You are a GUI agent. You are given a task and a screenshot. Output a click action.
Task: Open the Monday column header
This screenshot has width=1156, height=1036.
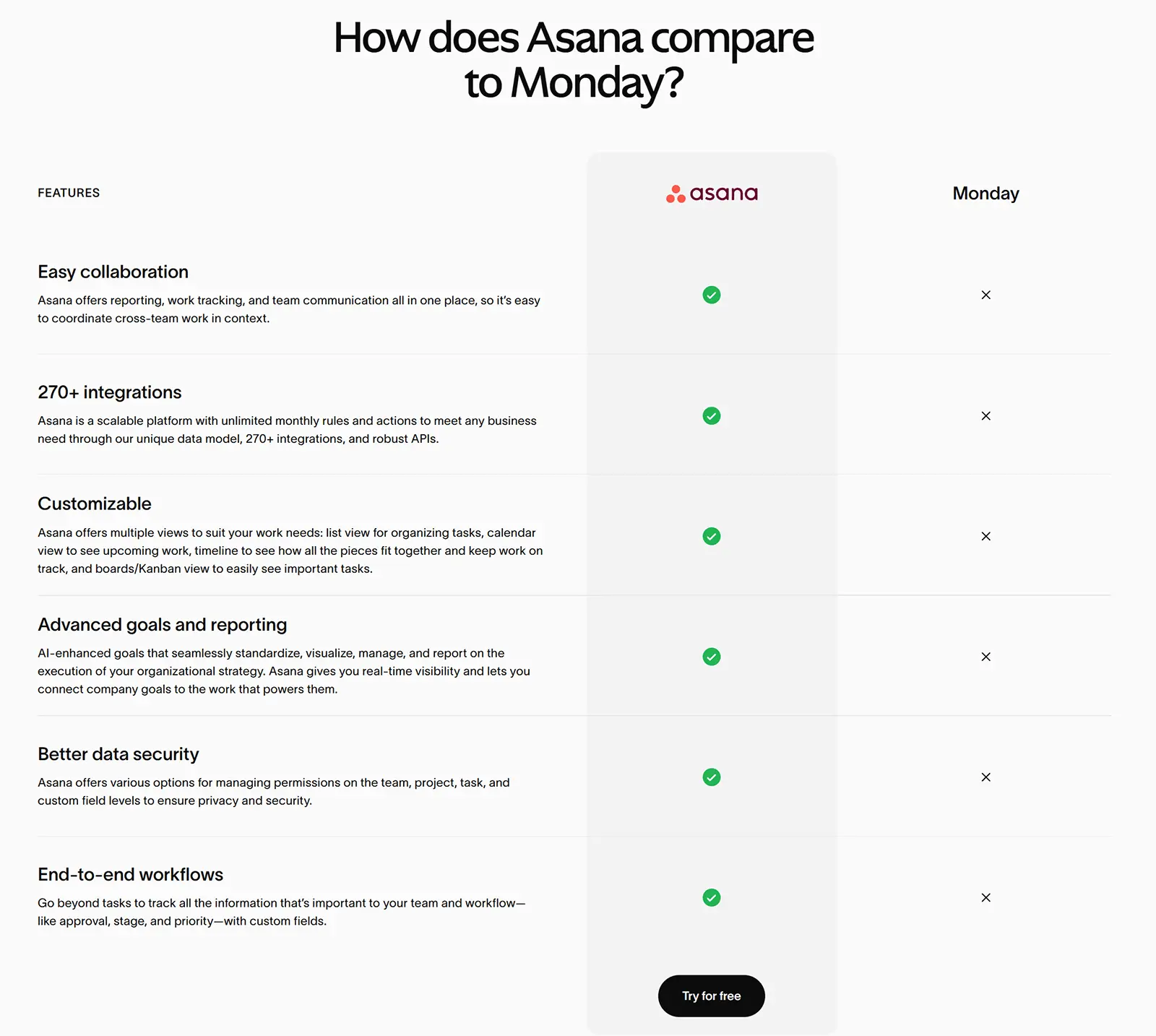tap(985, 193)
